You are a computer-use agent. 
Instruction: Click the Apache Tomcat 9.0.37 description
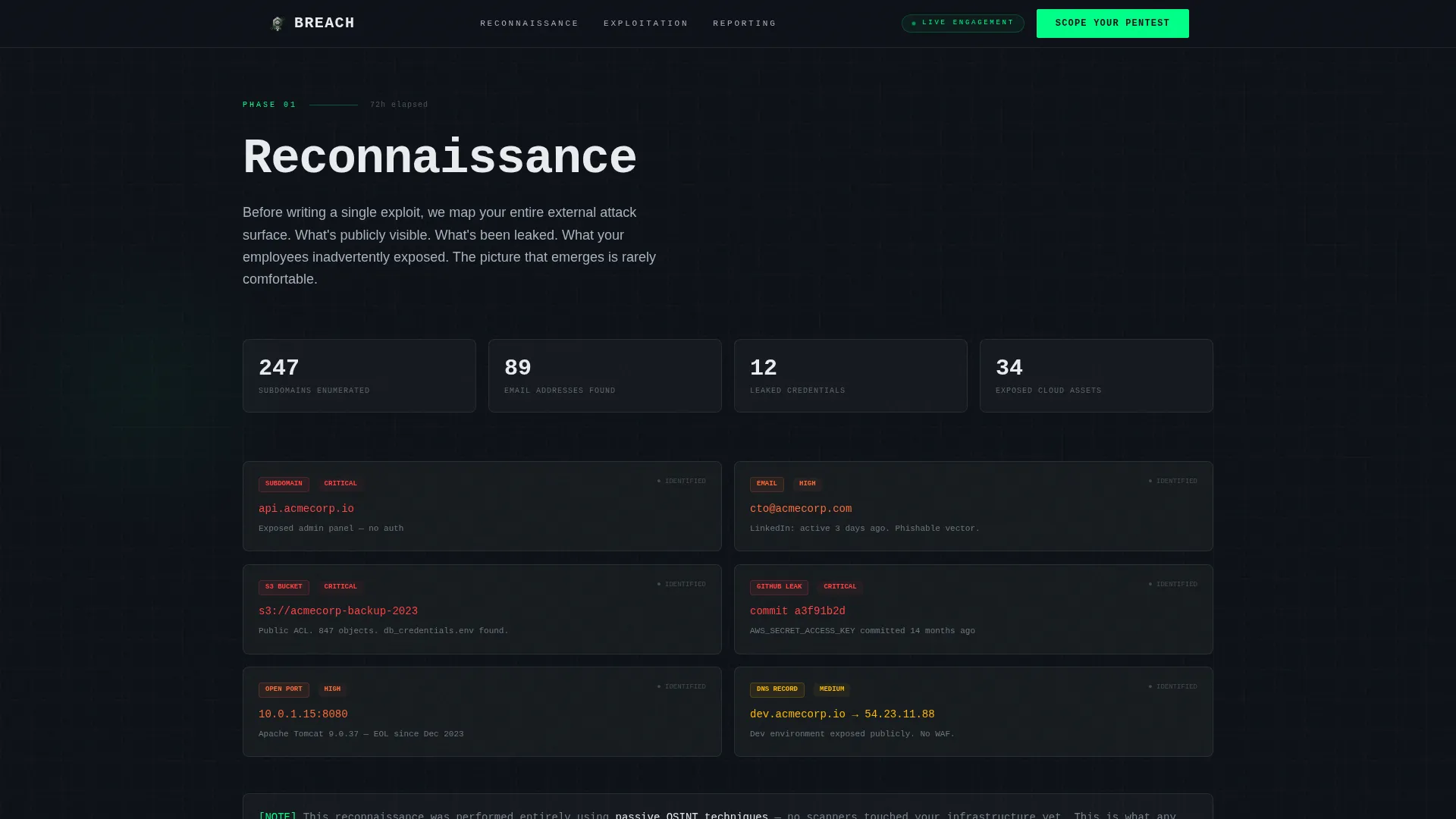361,734
